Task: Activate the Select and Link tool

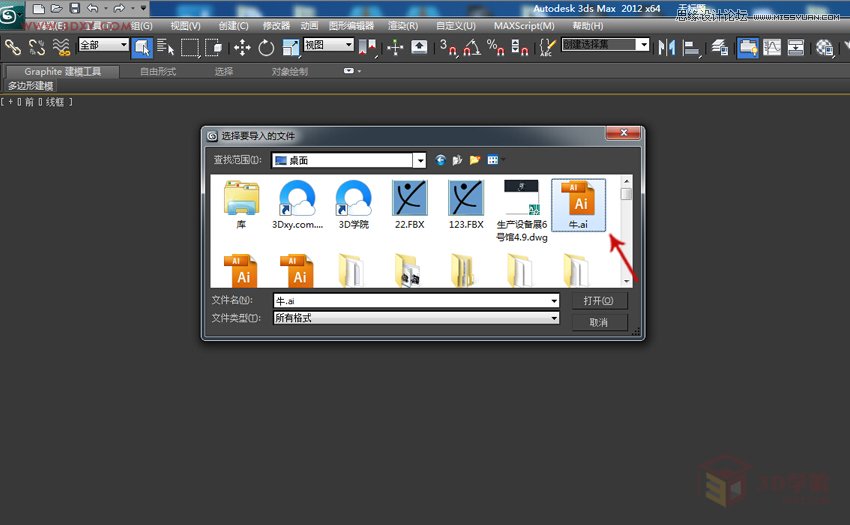Action: pos(12,48)
